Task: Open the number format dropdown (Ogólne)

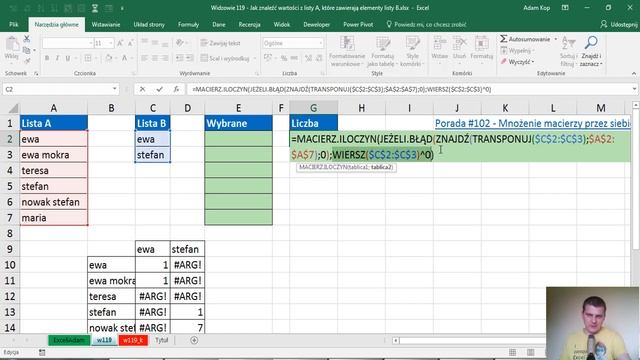Action: click(x=320, y=43)
